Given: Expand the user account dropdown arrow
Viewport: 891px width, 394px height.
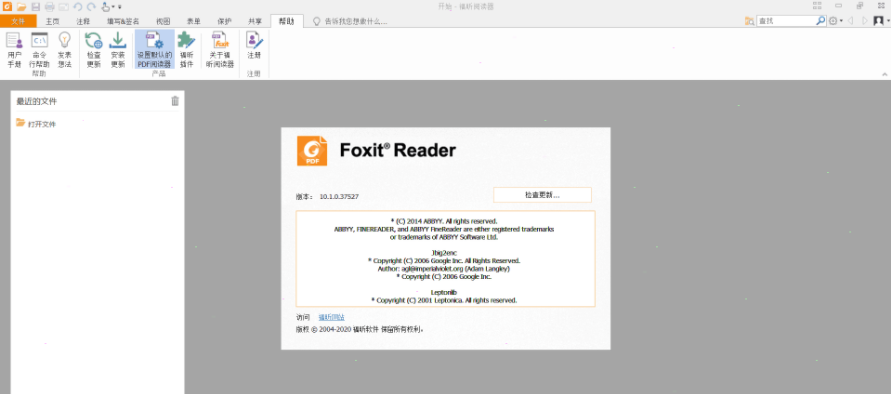Looking at the screenshot, I should (x=888, y=21).
